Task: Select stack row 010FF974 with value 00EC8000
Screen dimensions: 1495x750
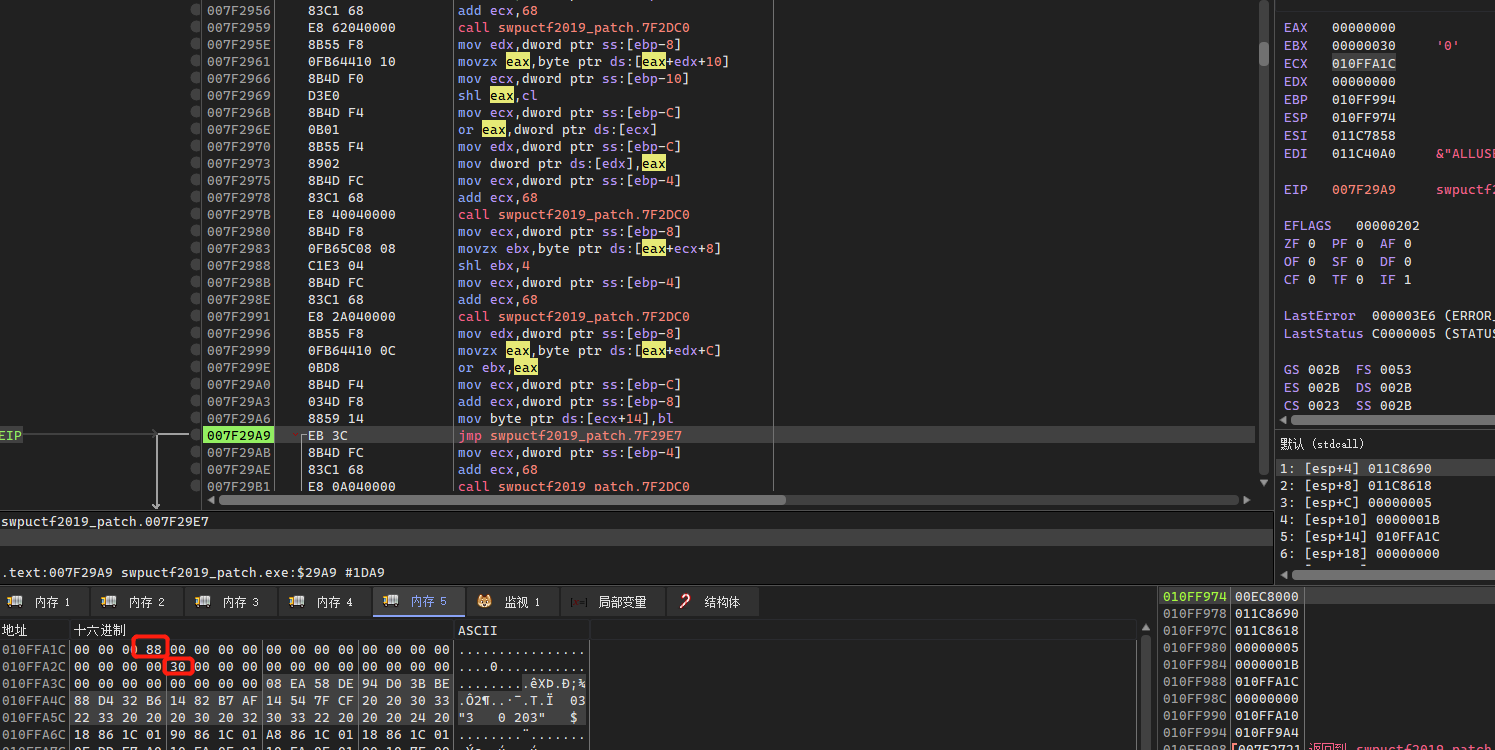Action: [x=1326, y=597]
